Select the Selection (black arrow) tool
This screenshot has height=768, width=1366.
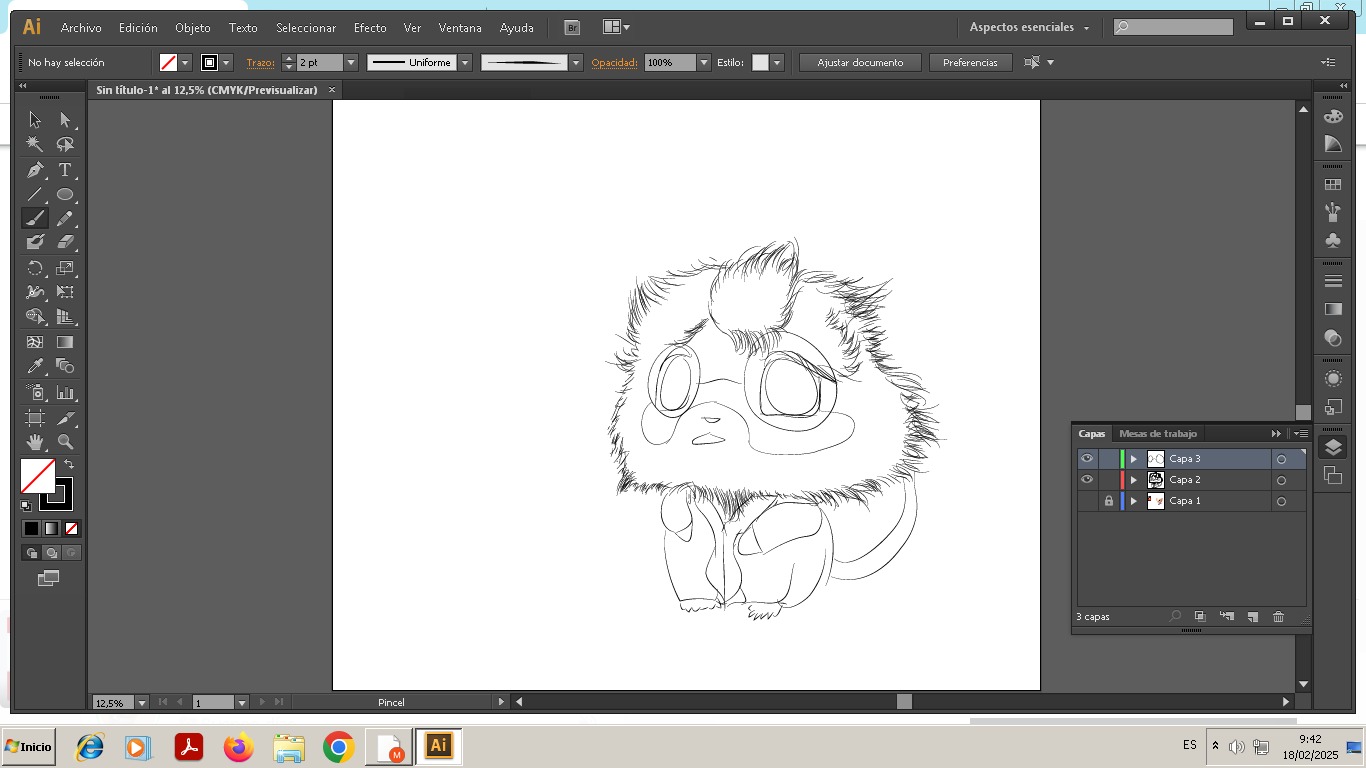pos(35,120)
